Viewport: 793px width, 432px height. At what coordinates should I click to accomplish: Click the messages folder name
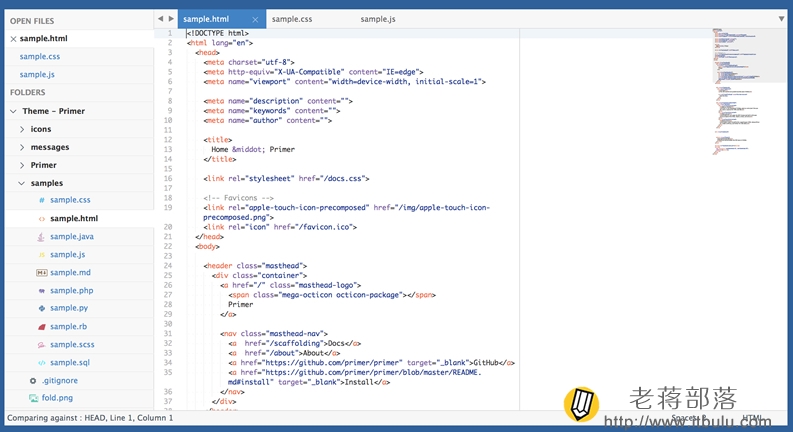pos(50,147)
